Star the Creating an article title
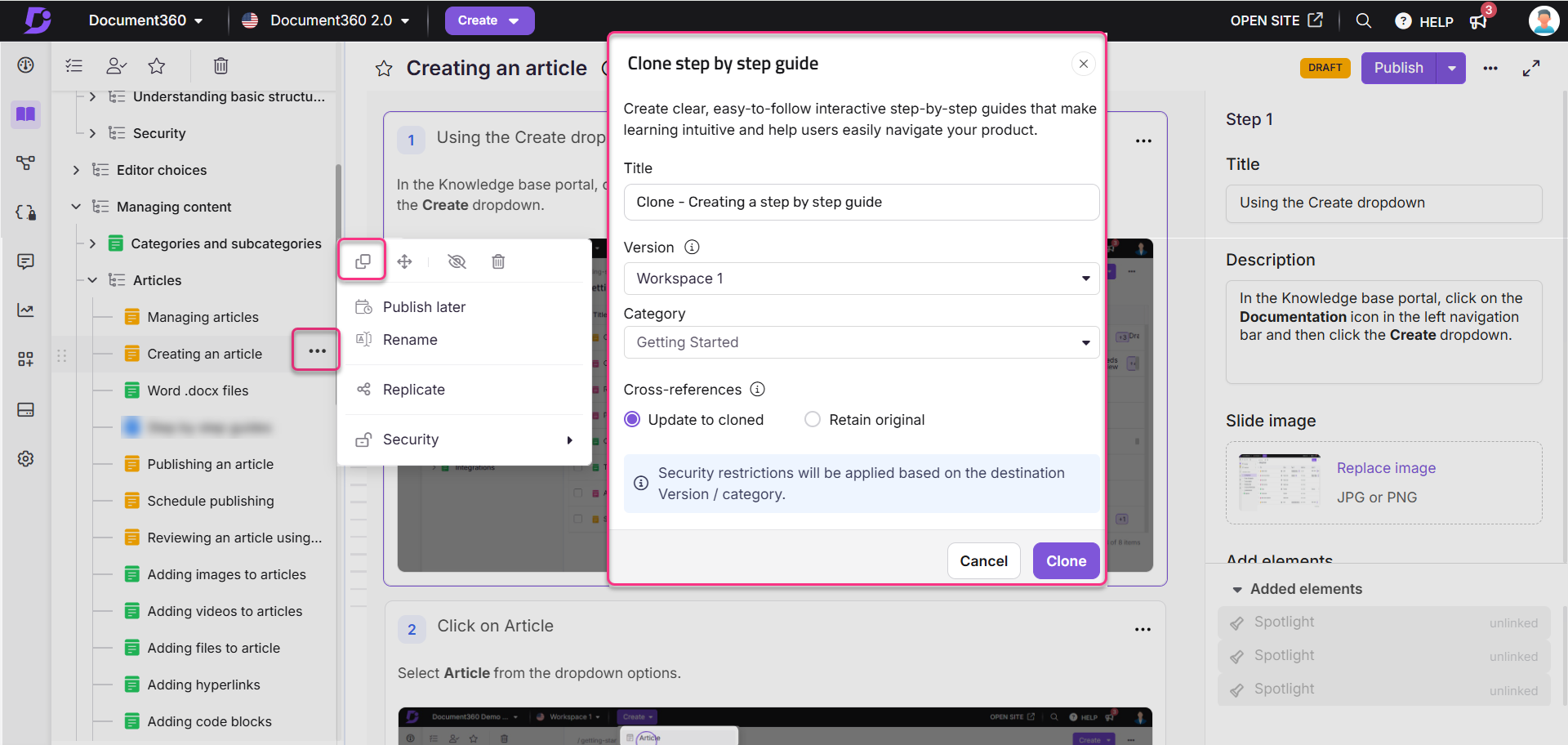Viewport: 1568px width, 745px height. pos(384,69)
